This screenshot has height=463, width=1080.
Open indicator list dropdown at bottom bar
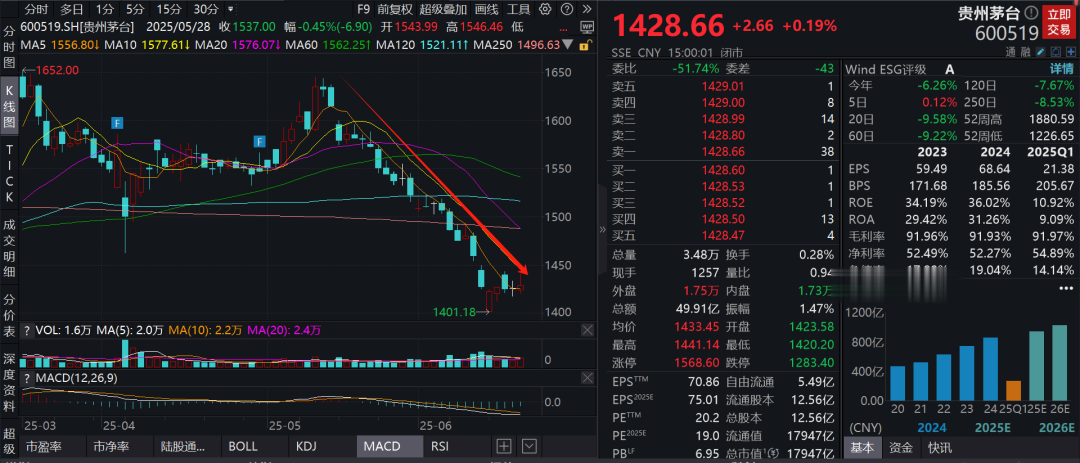click(x=529, y=446)
